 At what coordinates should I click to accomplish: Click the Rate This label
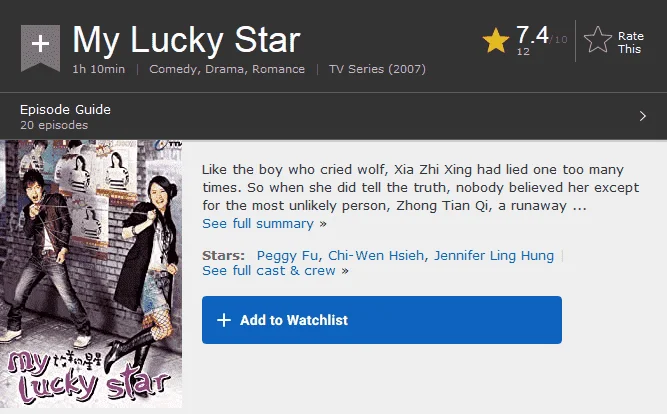[x=630, y=43]
